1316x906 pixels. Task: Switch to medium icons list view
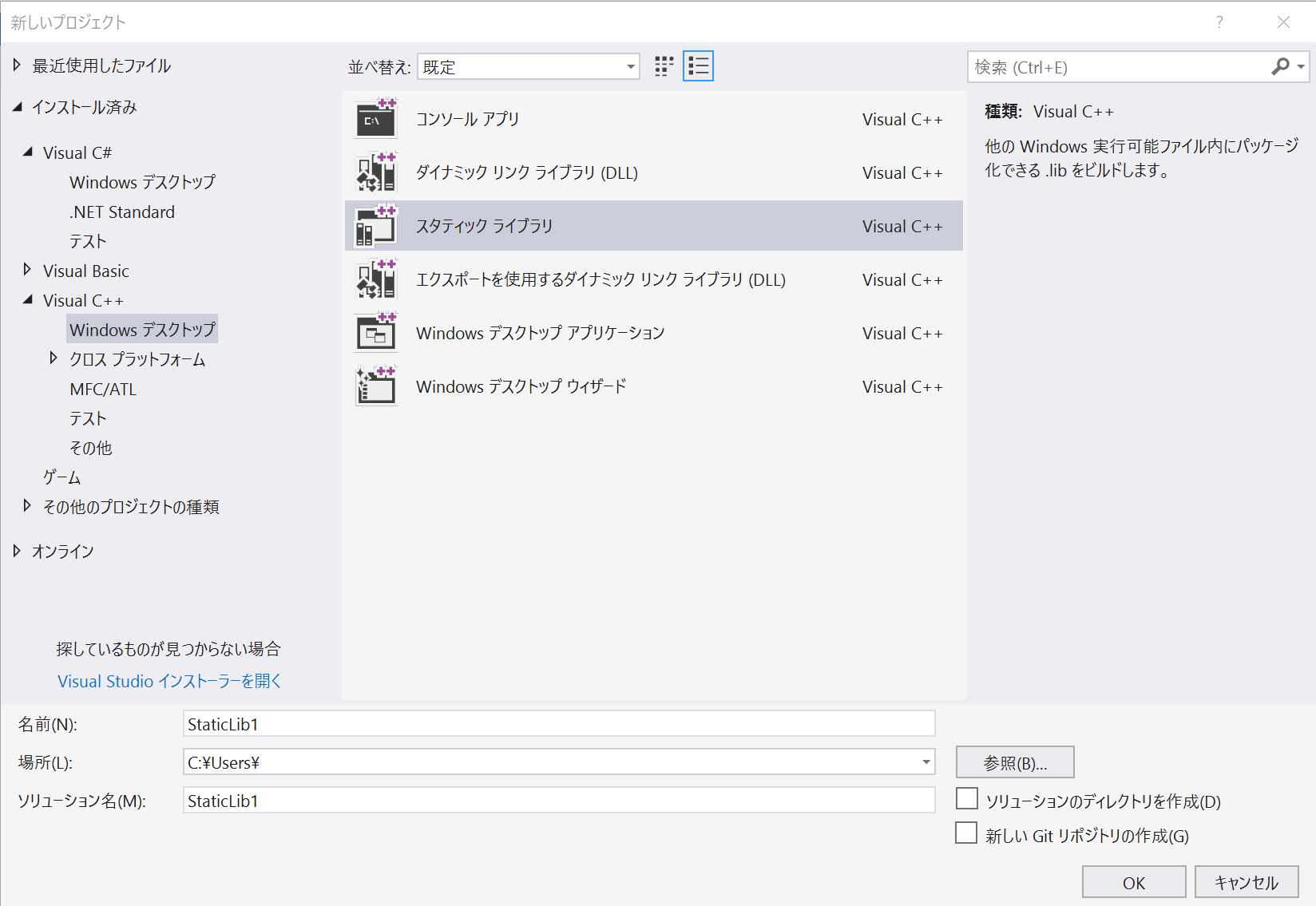[x=698, y=66]
